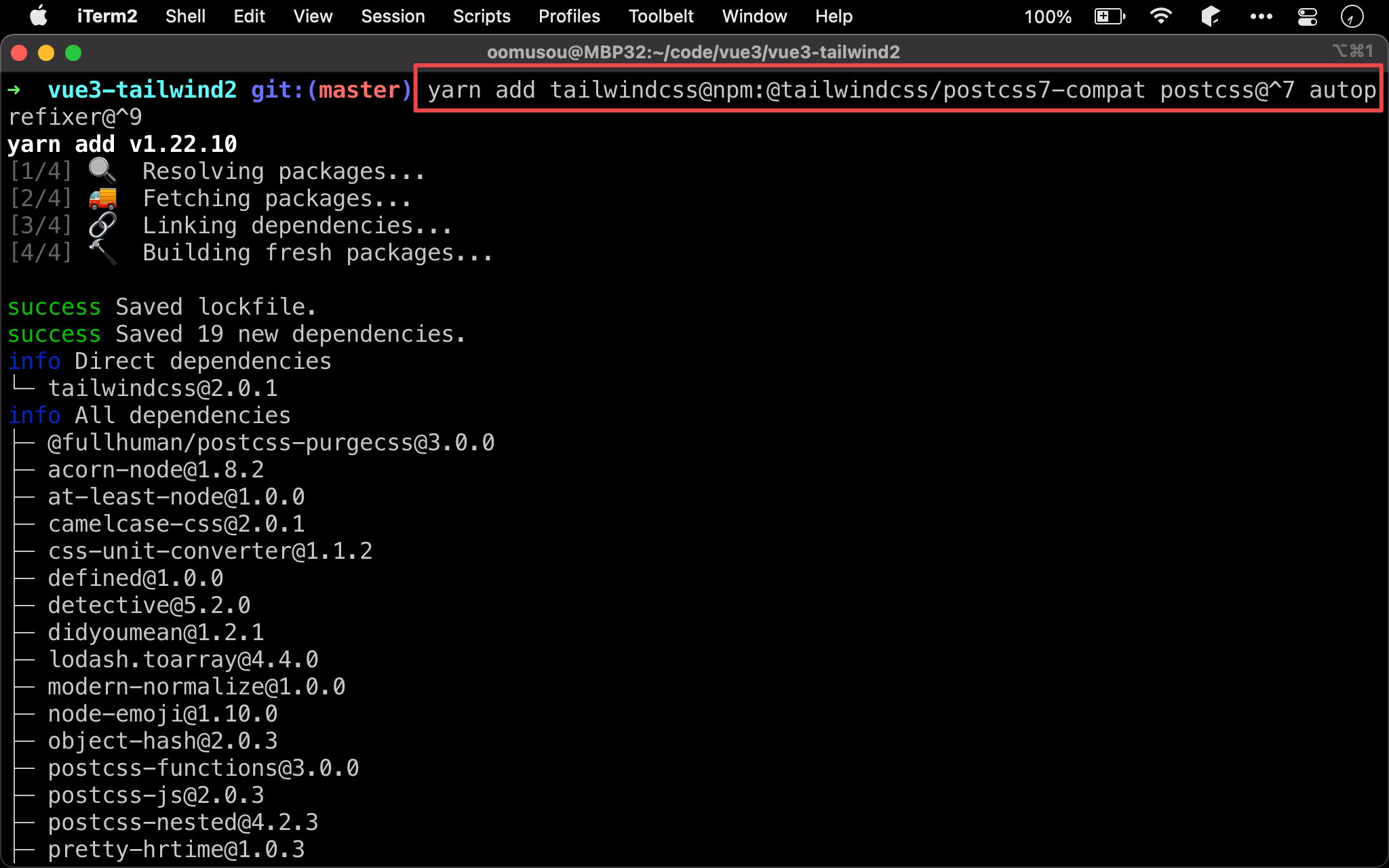1389x868 pixels.
Task: Click the detective@5.2.0 entry
Action: click(149, 605)
